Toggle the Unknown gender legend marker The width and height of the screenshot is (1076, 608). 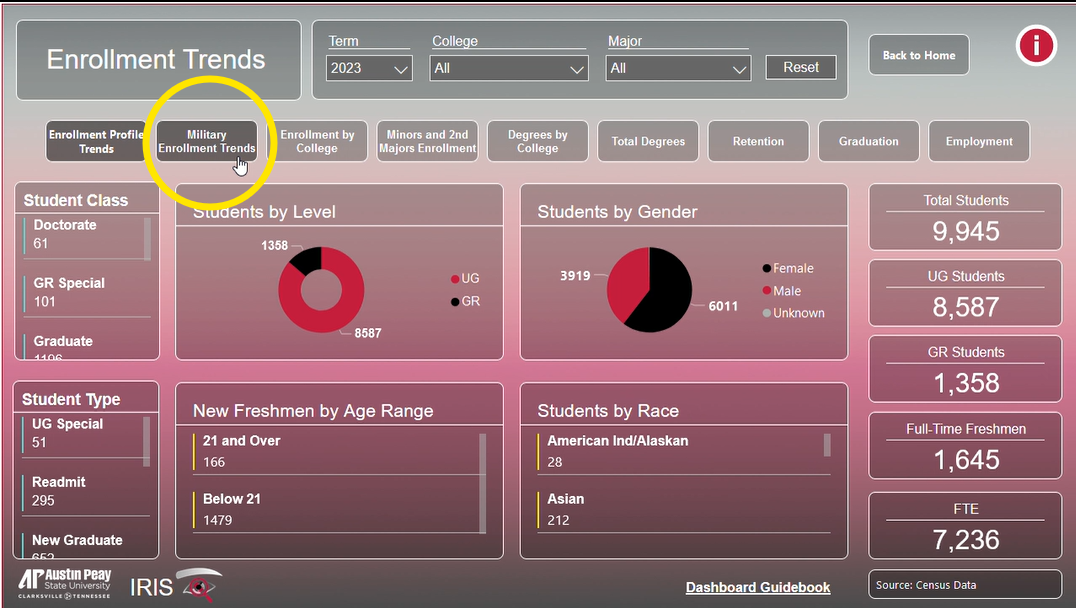767,313
